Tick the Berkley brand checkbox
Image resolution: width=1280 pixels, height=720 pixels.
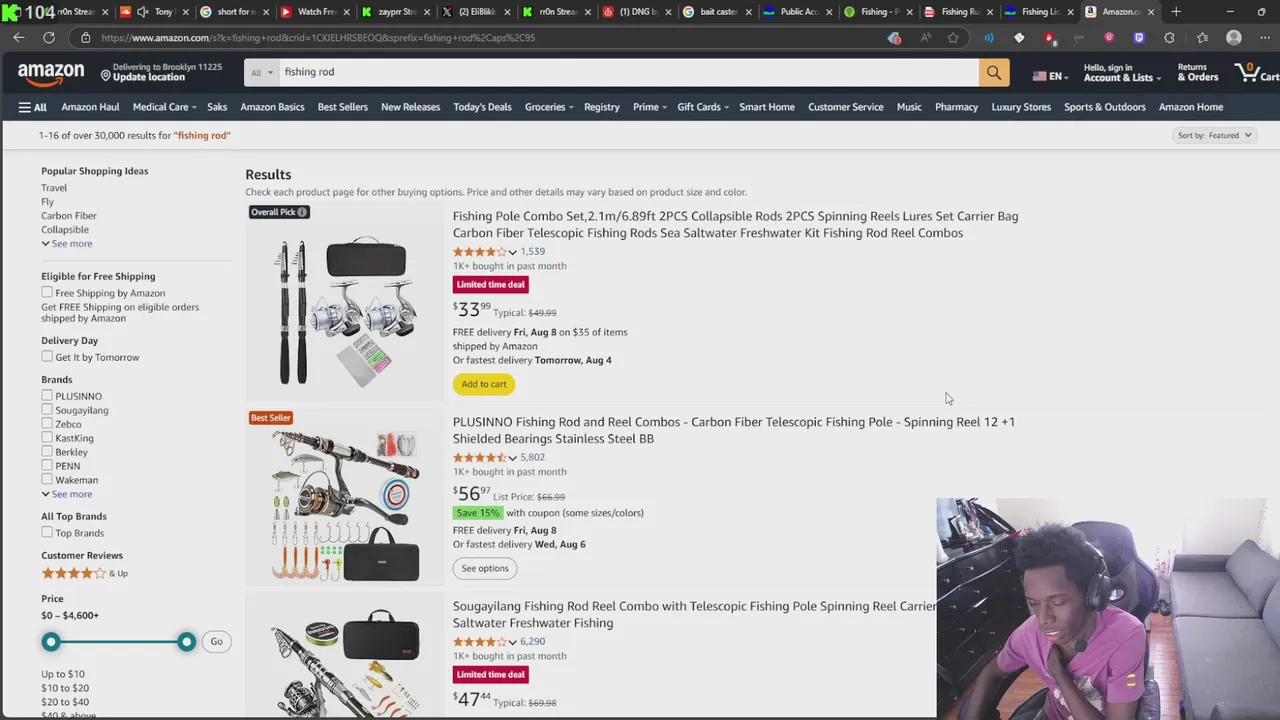click(47, 451)
